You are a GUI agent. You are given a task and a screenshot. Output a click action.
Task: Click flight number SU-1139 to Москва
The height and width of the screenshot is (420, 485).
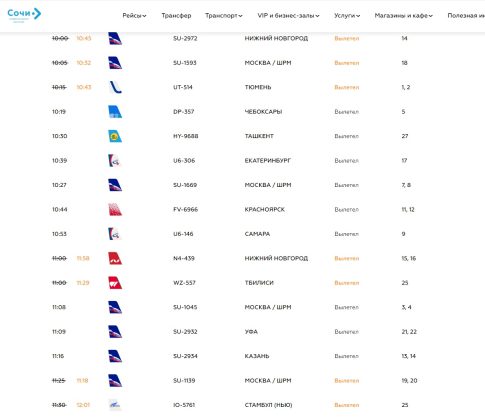pos(184,380)
